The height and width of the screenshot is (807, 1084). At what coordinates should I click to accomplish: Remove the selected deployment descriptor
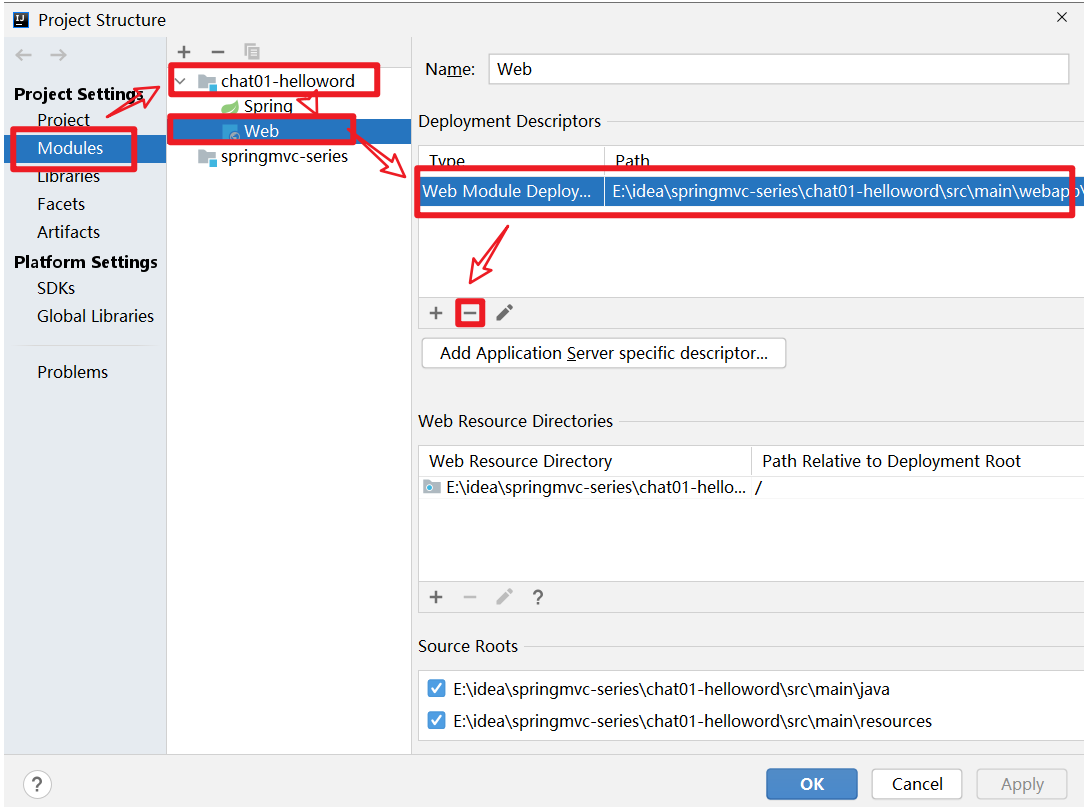[470, 313]
